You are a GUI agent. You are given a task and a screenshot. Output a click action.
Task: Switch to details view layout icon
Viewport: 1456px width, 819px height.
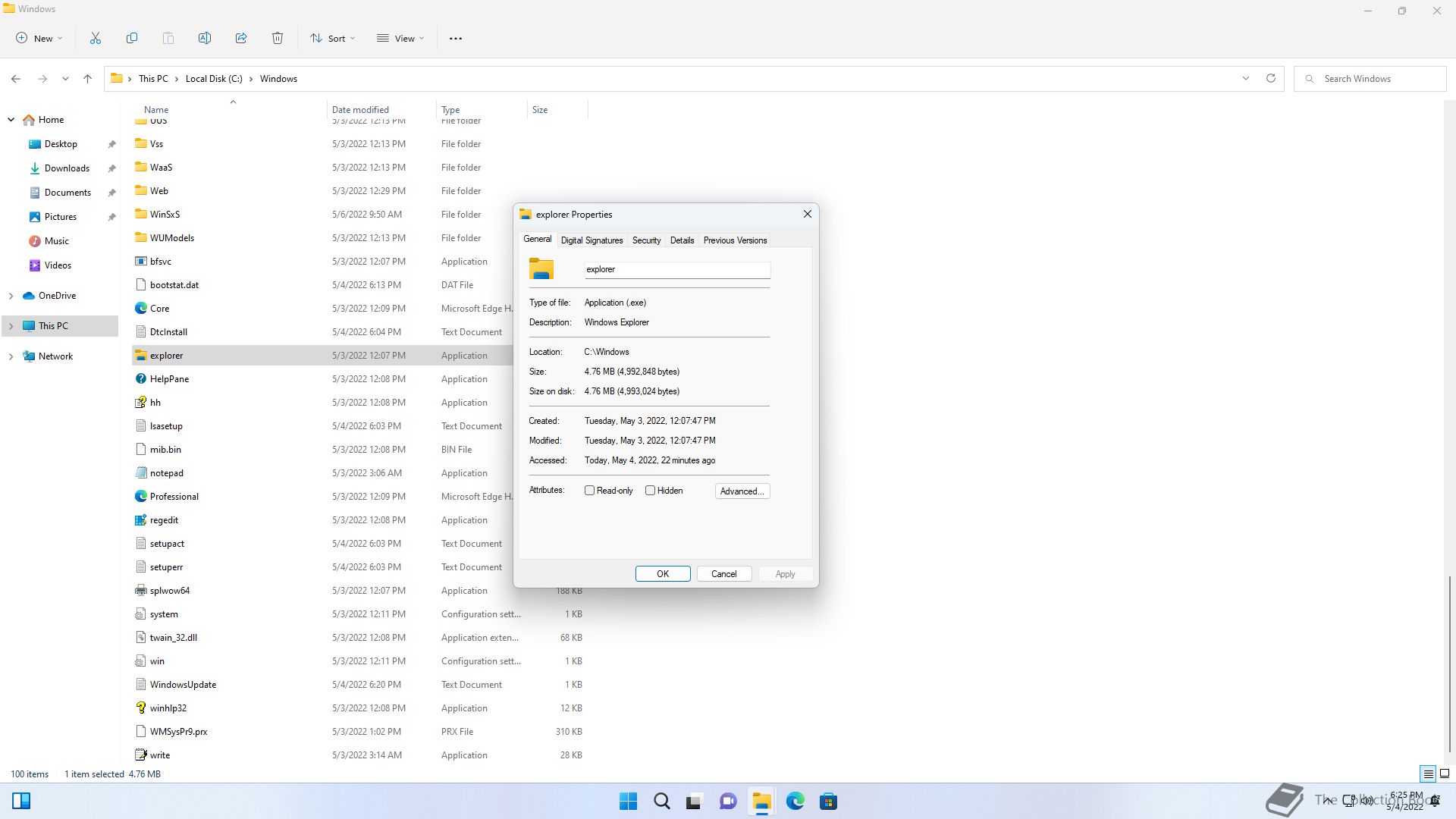click(x=1428, y=774)
